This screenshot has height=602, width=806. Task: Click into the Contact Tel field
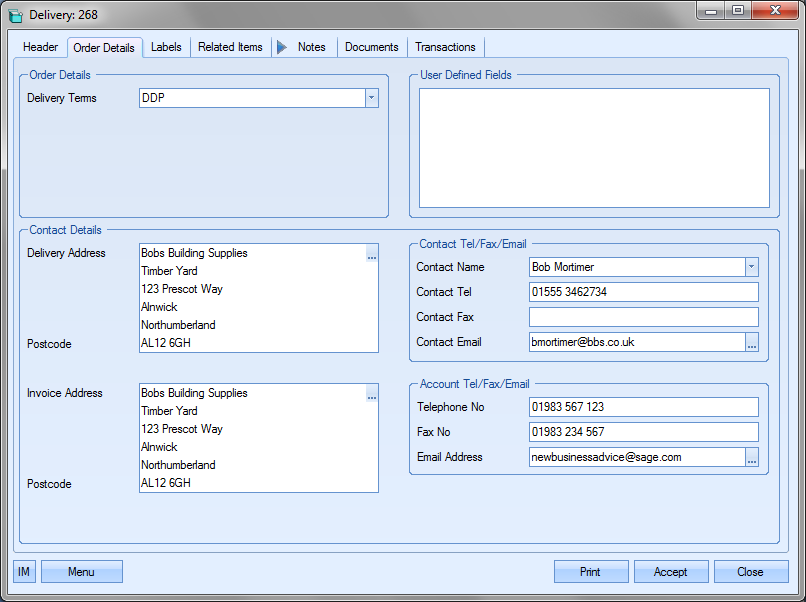pos(643,292)
